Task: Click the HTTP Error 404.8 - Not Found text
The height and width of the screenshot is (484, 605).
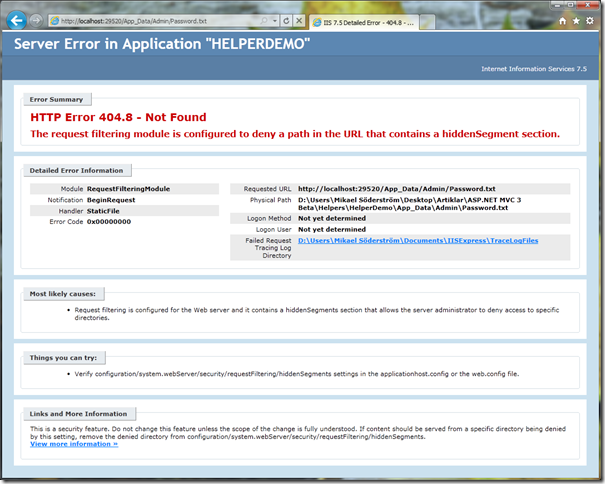Action: [118, 117]
